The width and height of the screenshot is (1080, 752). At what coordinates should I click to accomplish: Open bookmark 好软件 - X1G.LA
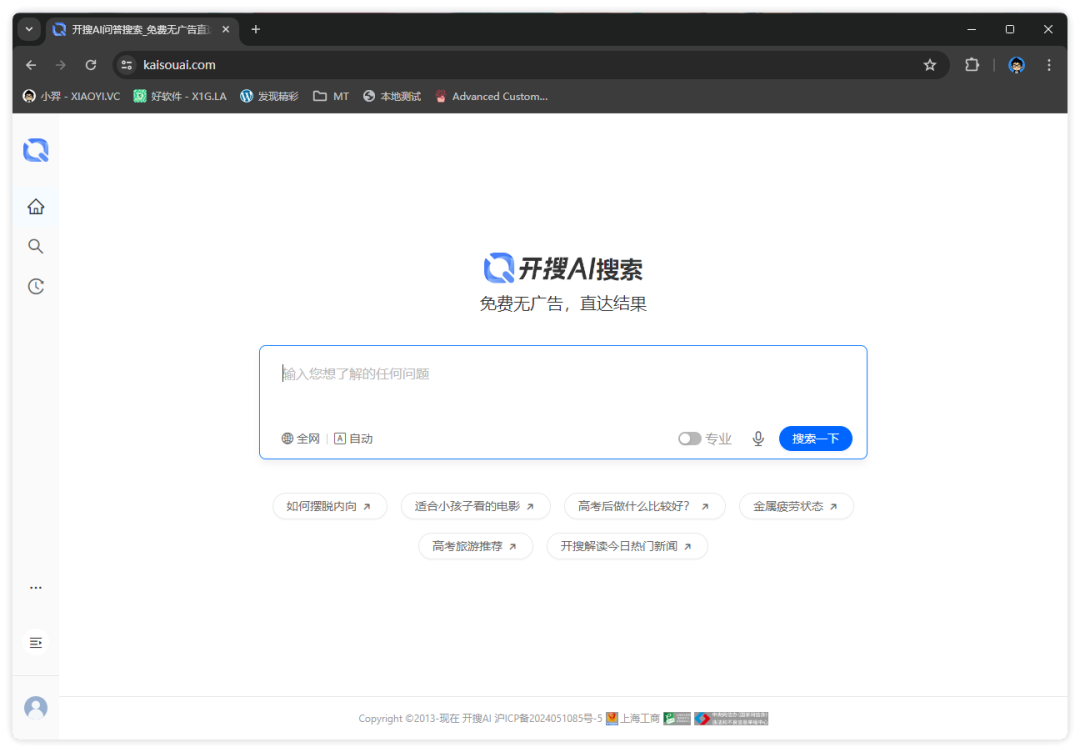(x=180, y=96)
